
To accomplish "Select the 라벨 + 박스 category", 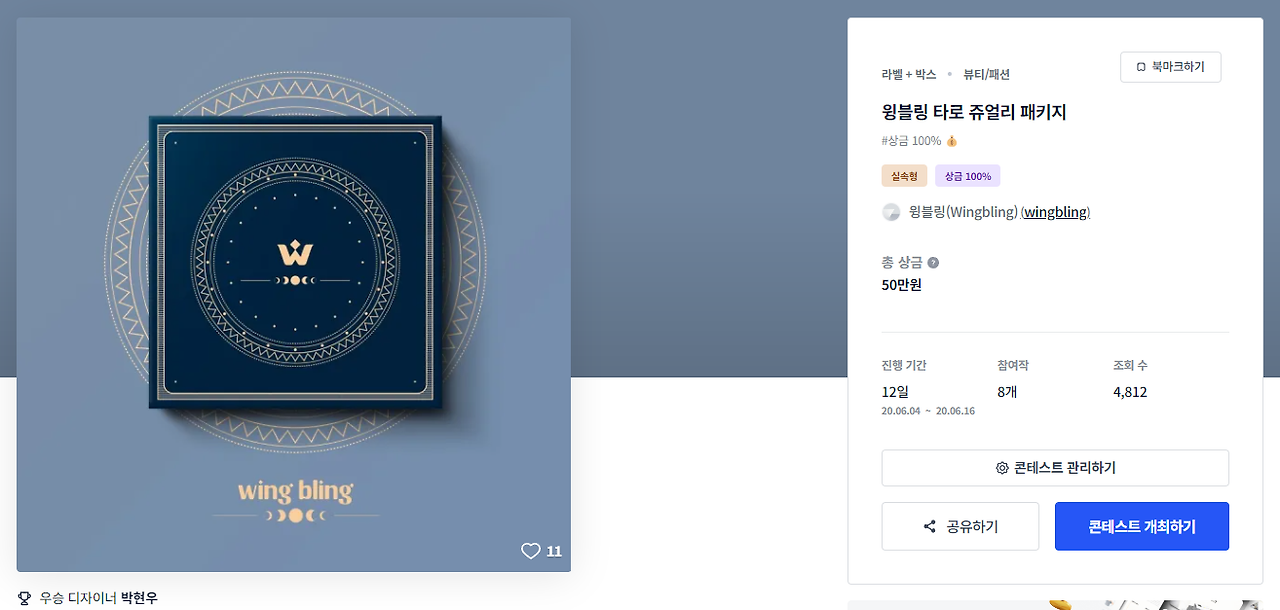I will point(909,74).
